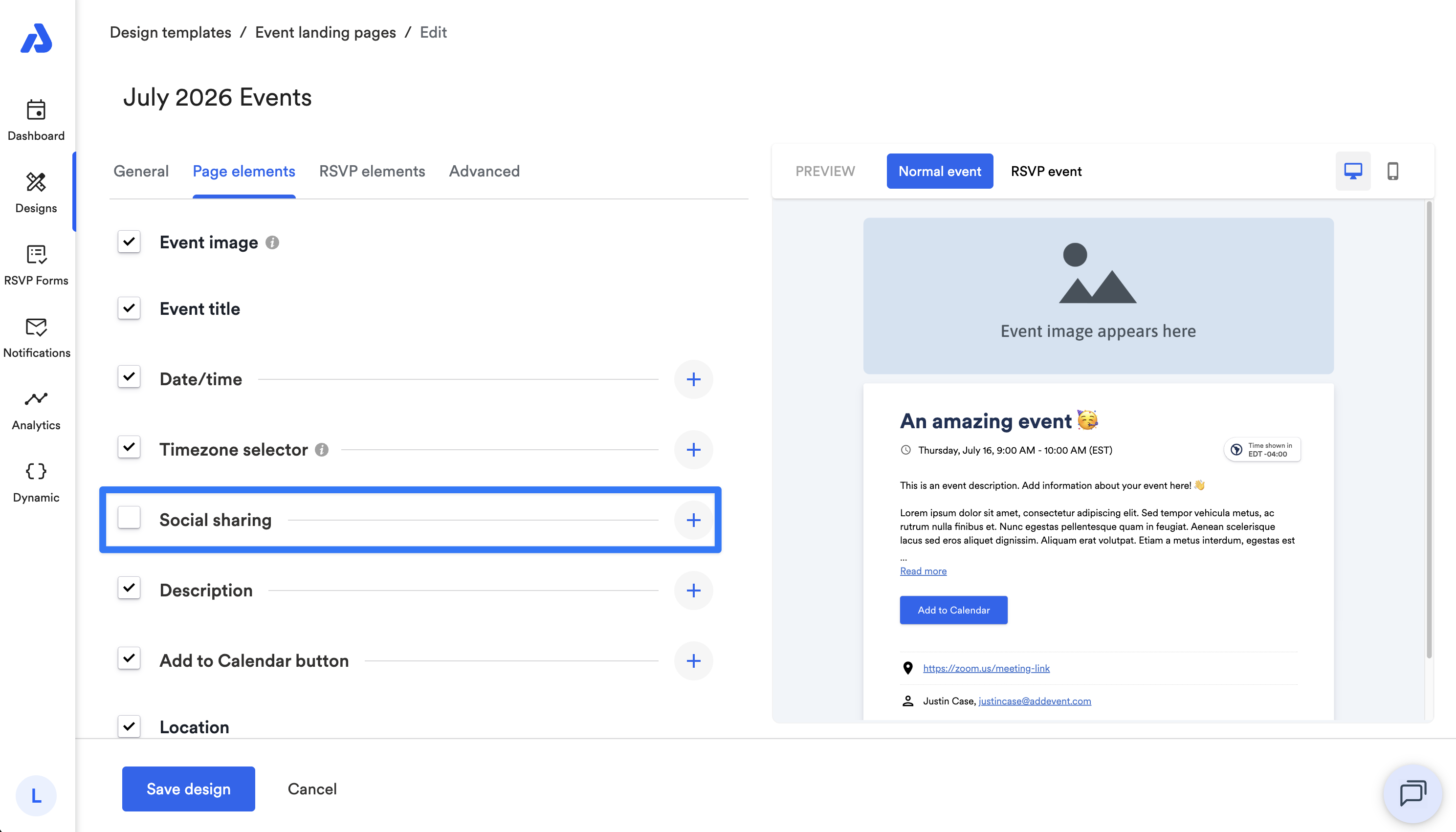
Task: Open the Advanced tab
Action: click(484, 171)
